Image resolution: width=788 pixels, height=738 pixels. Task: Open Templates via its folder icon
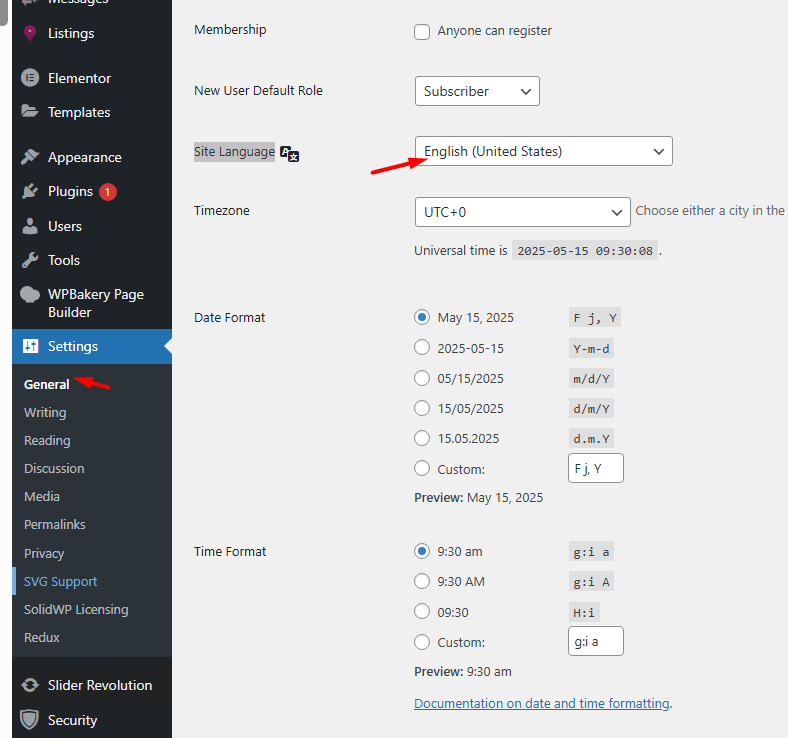pyautogui.click(x=29, y=112)
